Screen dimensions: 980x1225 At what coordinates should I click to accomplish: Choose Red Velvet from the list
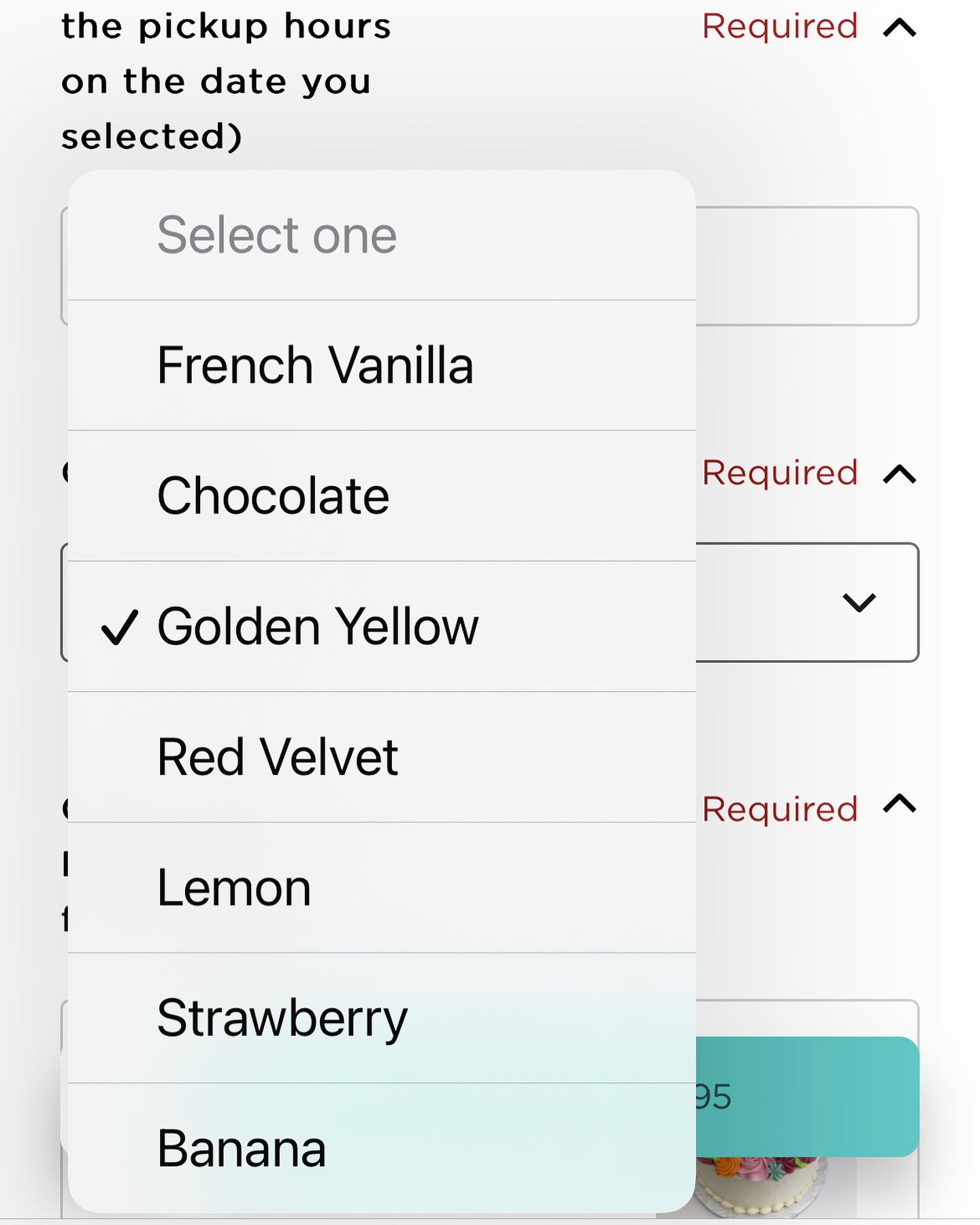277,757
